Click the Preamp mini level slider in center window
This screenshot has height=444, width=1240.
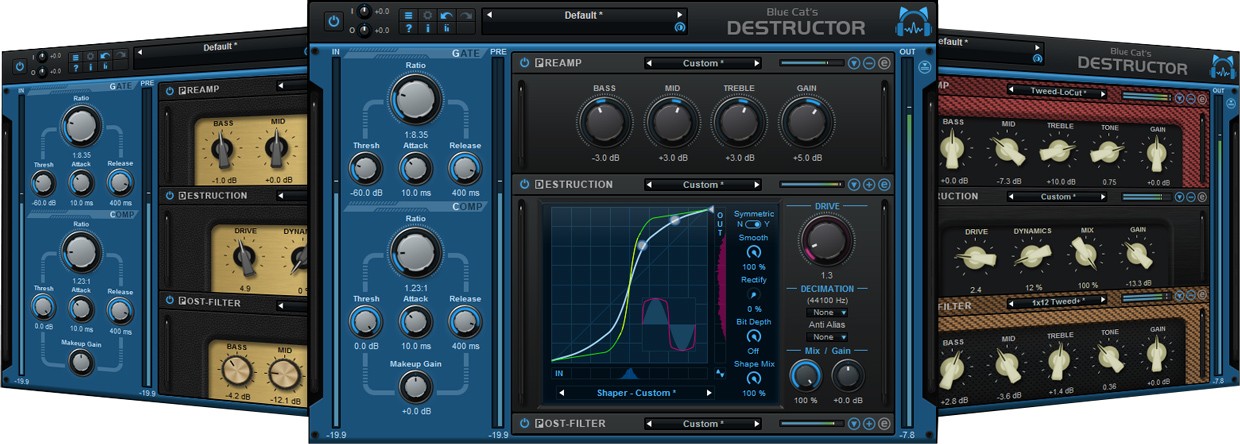810,63
